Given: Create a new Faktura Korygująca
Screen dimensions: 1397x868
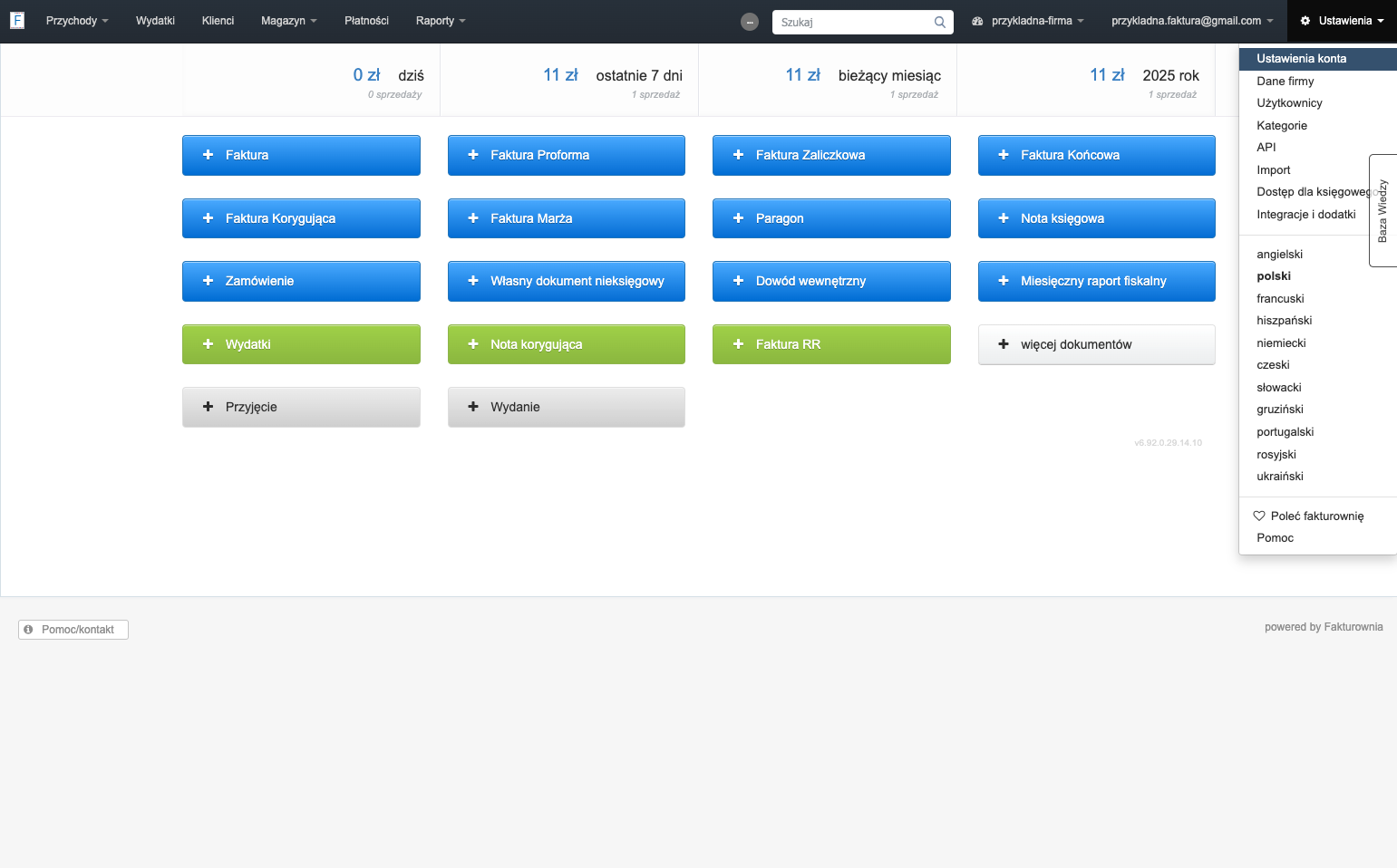Looking at the screenshot, I should tap(301, 218).
